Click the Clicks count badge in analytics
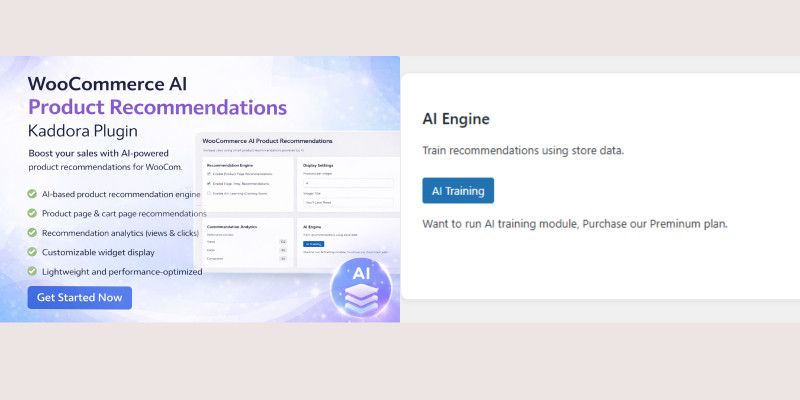The image size is (800, 400). point(283,250)
